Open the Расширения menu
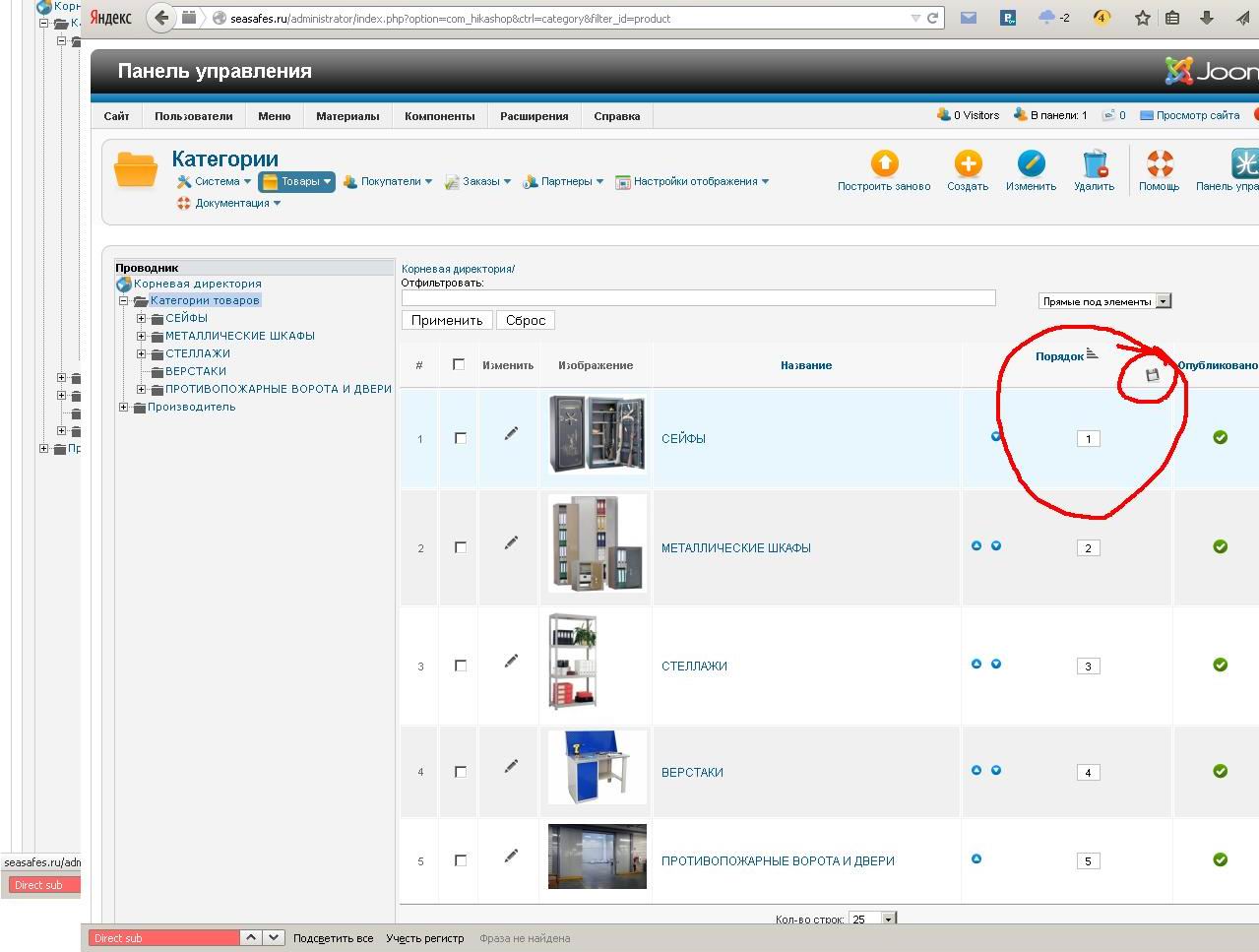This screenshot has width=1259, height=952. point(534,116)
